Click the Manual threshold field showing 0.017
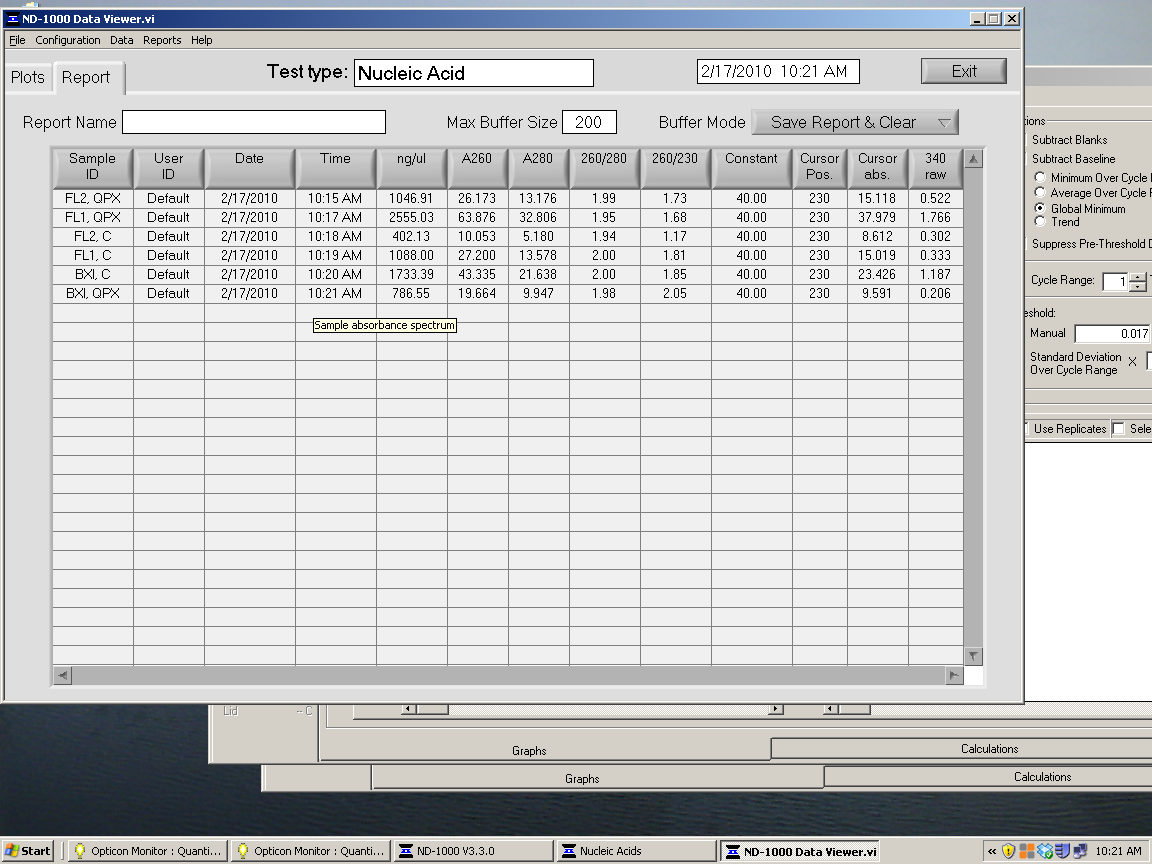This screenshot has height=864, width=1152. [1112, 334]
